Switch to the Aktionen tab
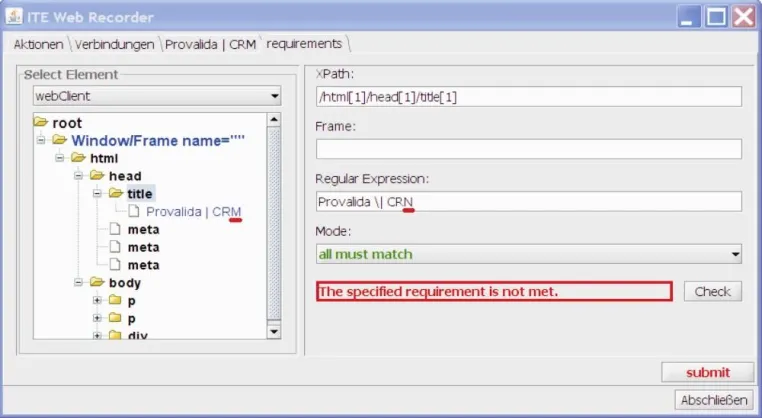 [x=38, y=44]
